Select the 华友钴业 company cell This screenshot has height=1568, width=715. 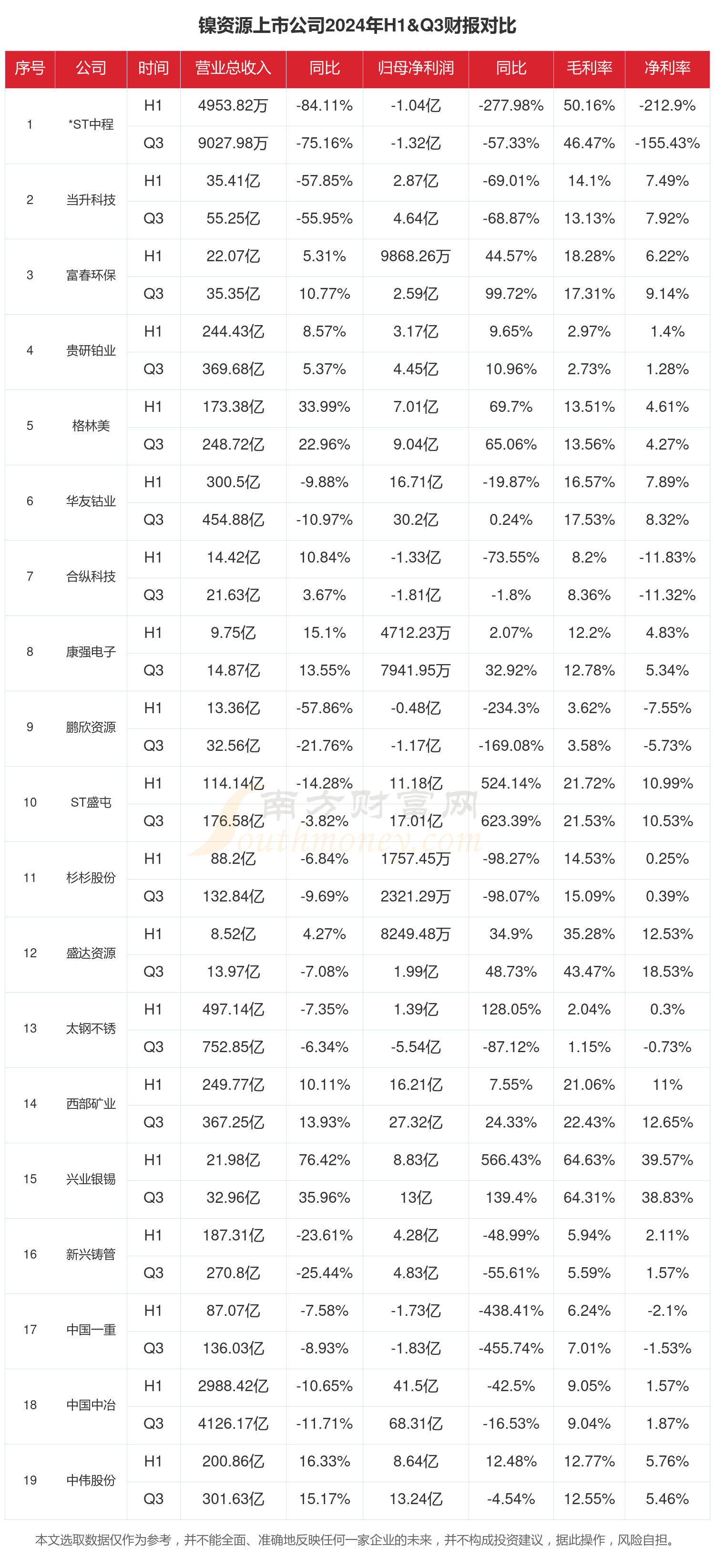(x=91, y=501)
